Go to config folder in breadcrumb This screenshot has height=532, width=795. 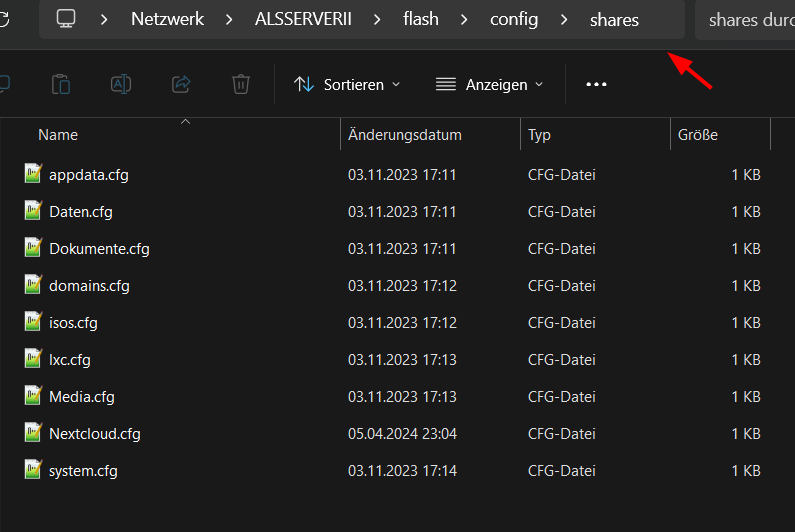514,19
